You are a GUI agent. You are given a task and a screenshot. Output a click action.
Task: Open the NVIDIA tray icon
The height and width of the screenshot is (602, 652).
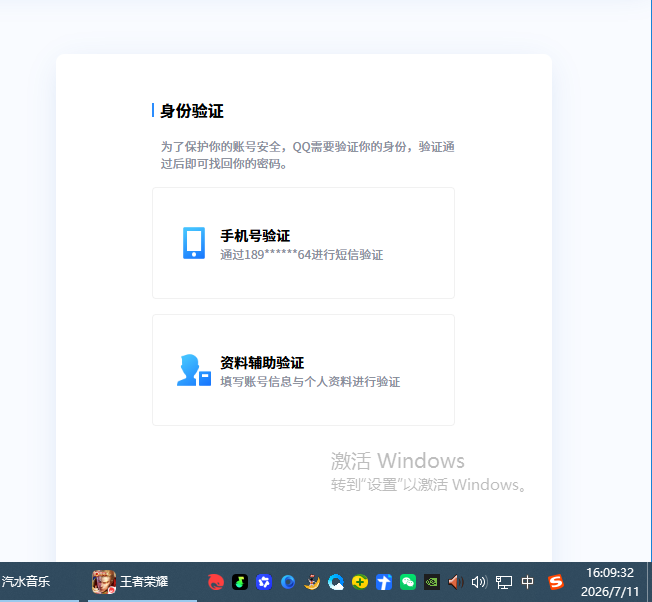pos(432,582)
